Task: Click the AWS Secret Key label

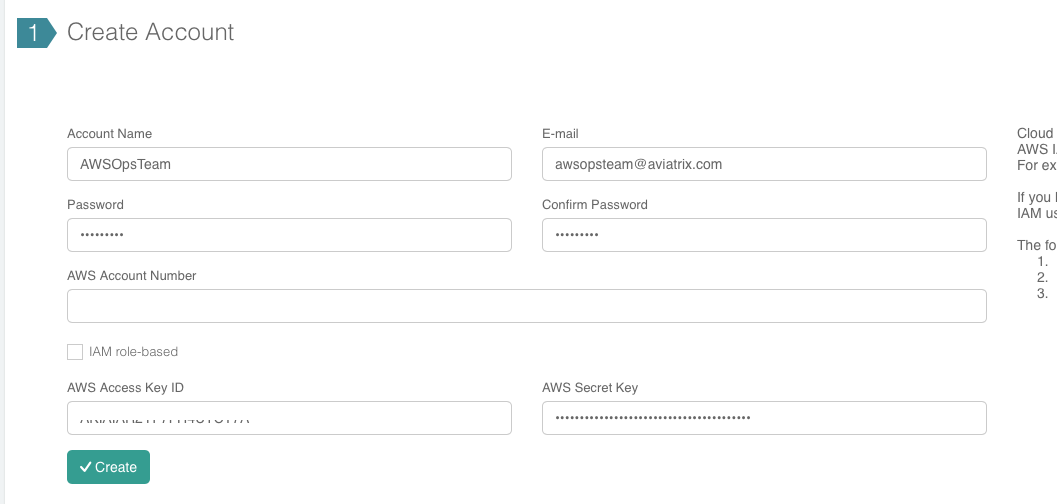Action: tap(590, 388)
